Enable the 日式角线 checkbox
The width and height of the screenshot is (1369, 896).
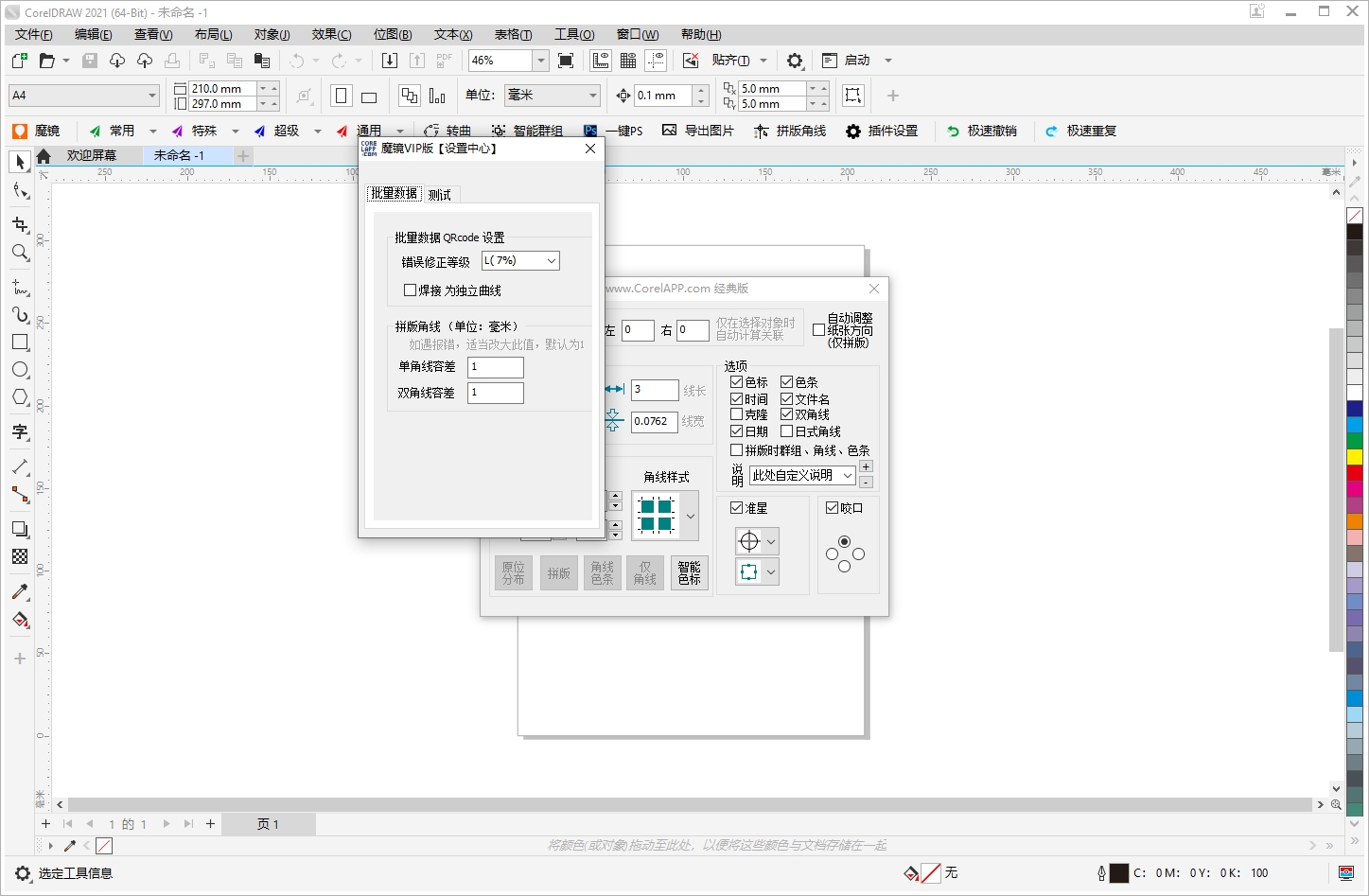click(x=786, y=431)
